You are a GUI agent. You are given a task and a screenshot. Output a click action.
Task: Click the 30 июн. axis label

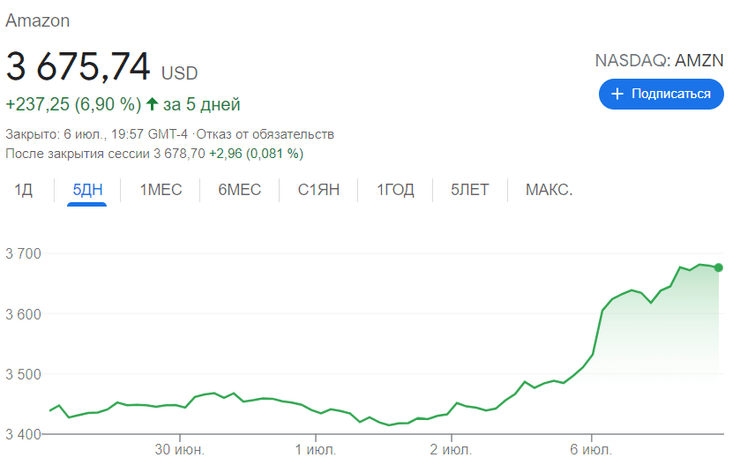[180, 449]
